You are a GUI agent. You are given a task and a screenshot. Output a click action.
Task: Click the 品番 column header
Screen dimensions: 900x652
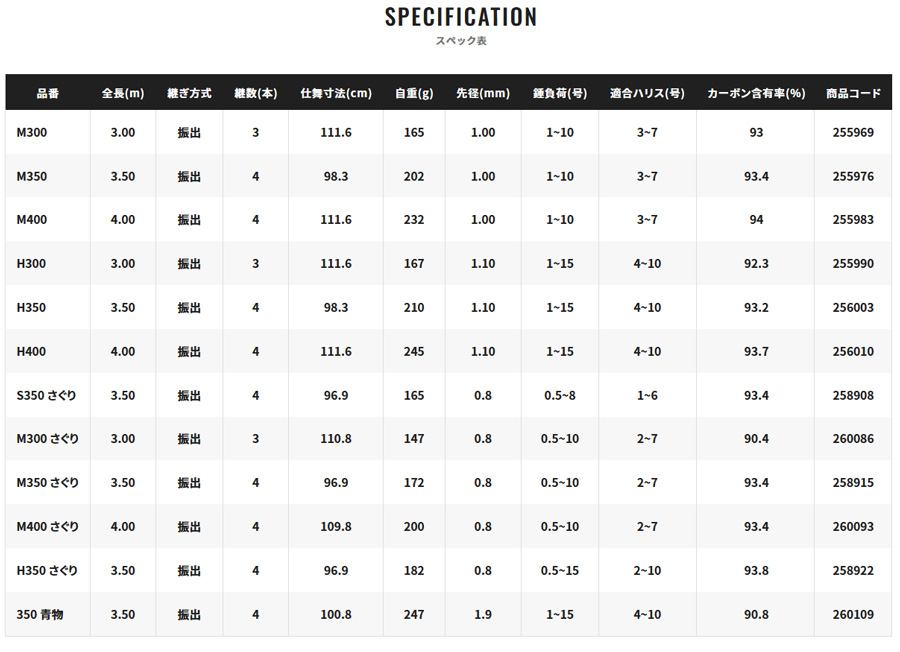point(47,93)
